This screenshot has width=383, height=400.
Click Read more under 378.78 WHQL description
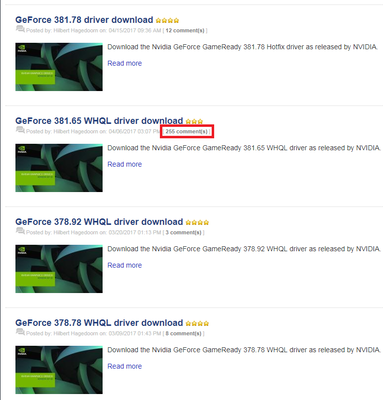[x=124, y=366]
